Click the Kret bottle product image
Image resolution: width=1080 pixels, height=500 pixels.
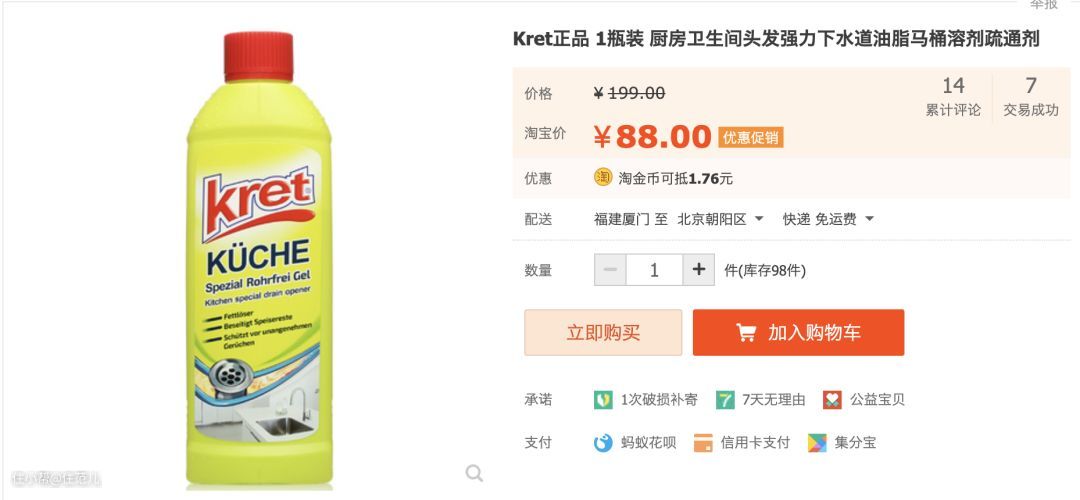[x=259, y=258]
